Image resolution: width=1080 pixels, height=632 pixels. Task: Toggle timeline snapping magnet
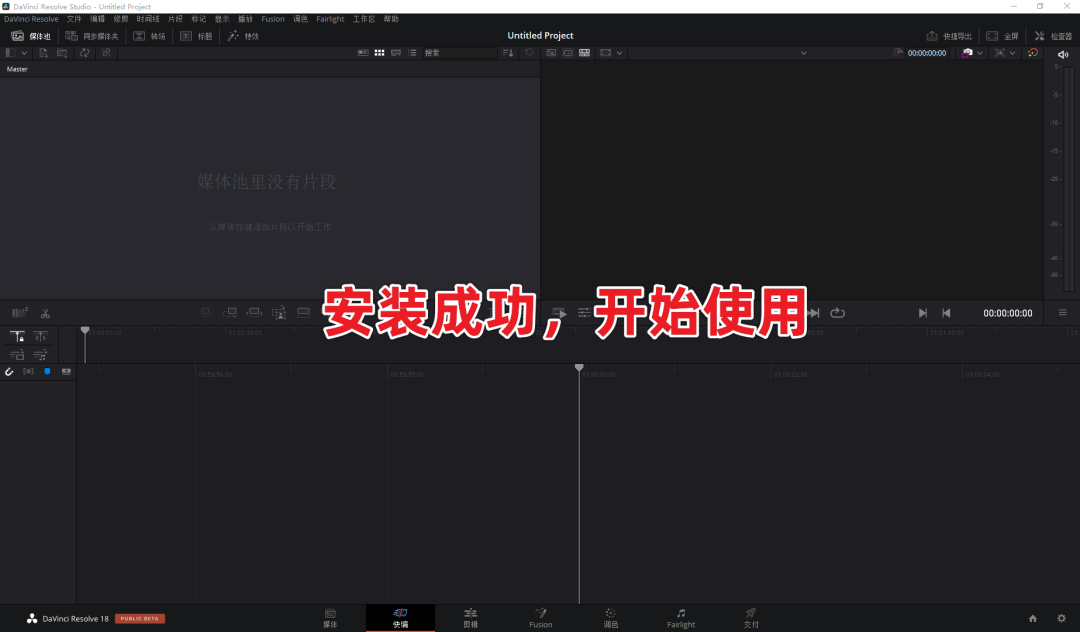9,372
